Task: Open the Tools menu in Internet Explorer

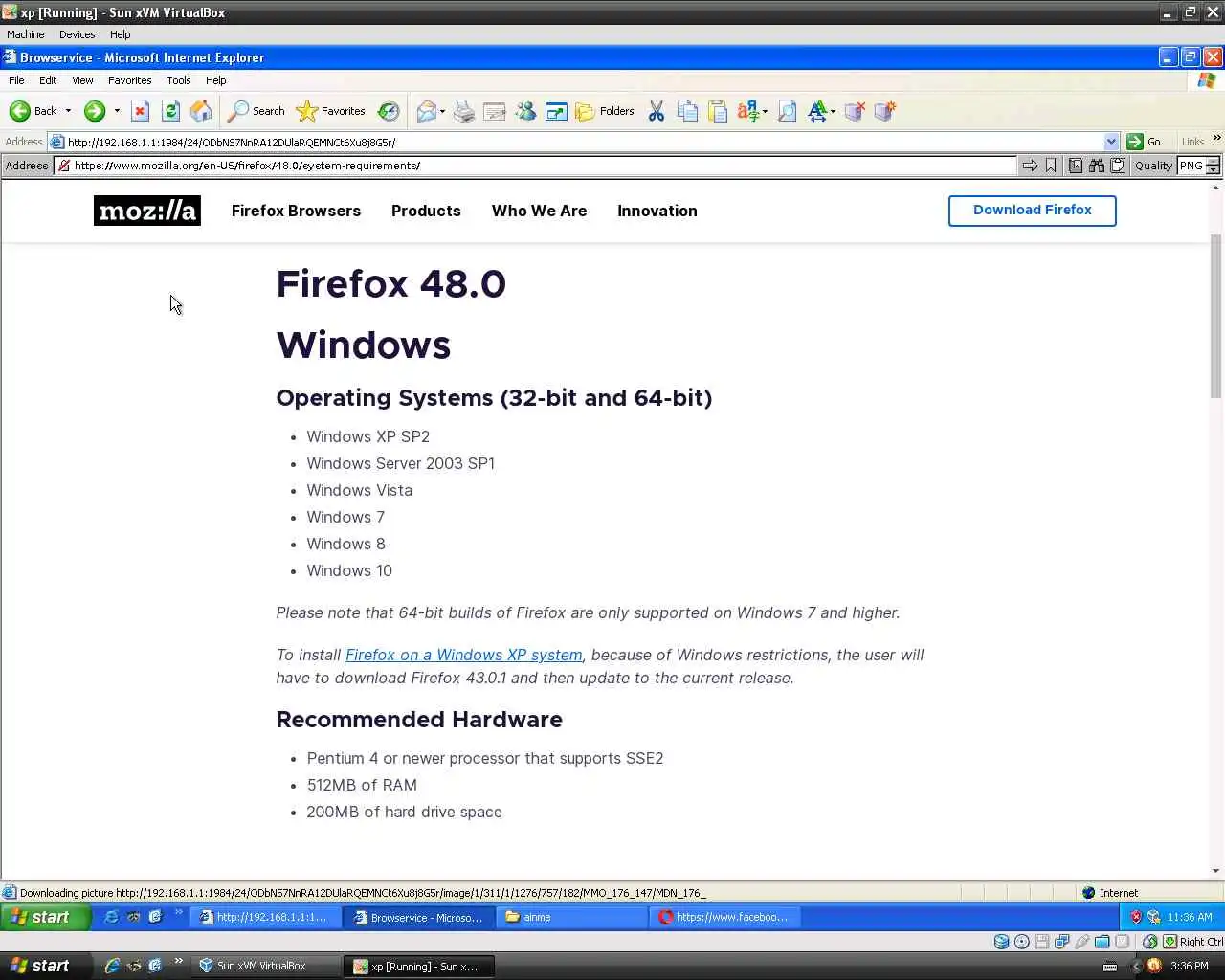Action: 179,80
